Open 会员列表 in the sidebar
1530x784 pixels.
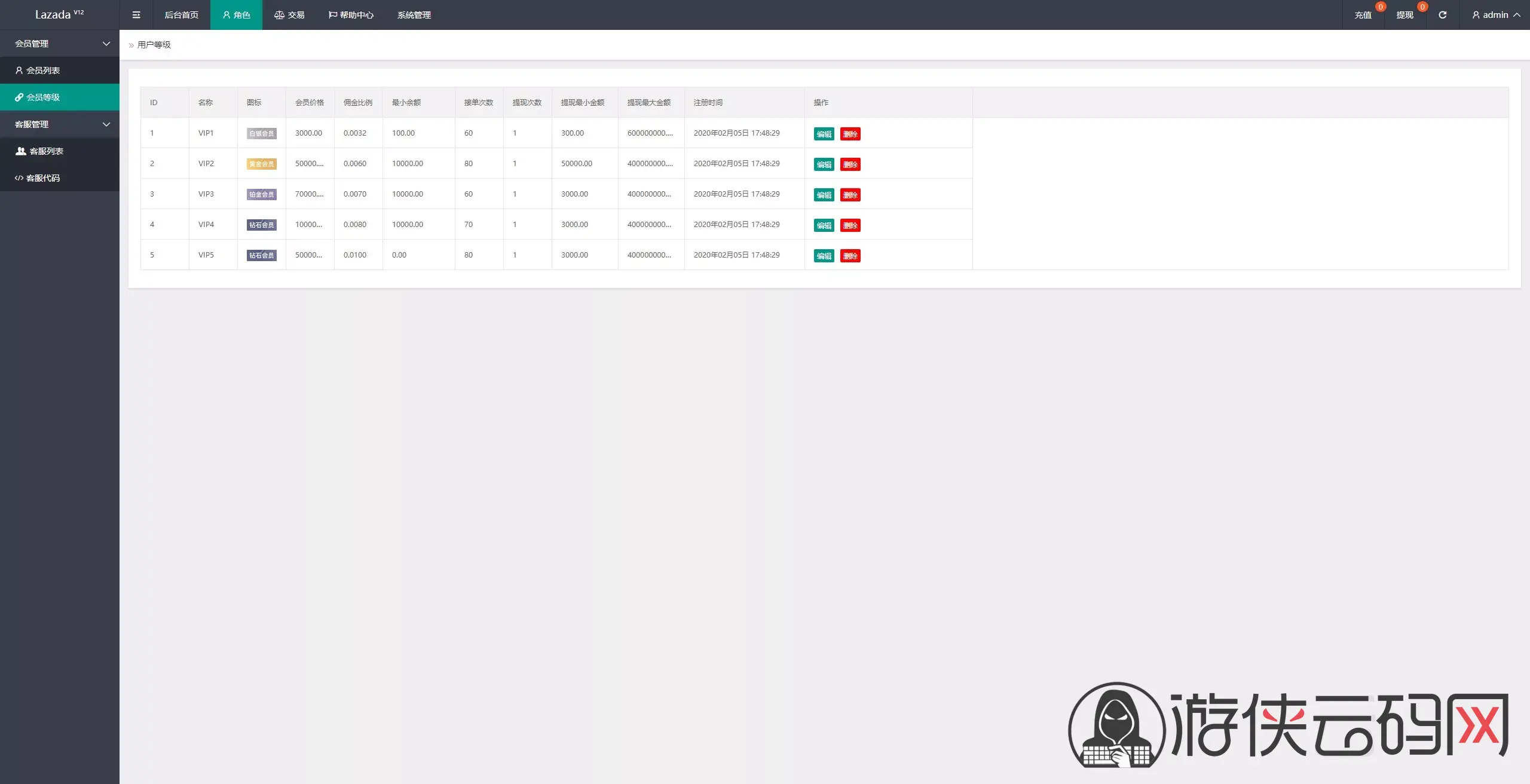point(60,71)
